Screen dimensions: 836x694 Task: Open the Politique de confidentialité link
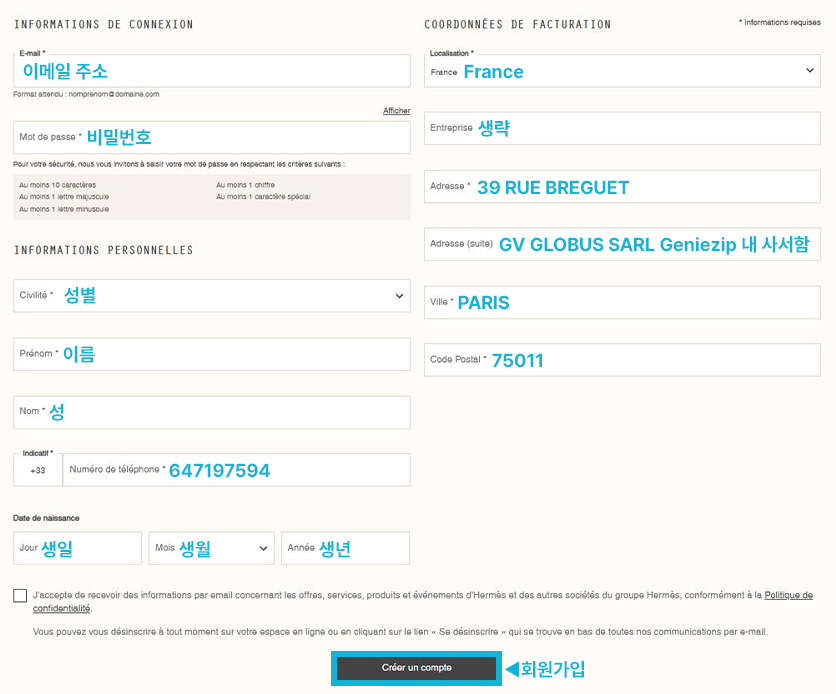coord(789,595)
